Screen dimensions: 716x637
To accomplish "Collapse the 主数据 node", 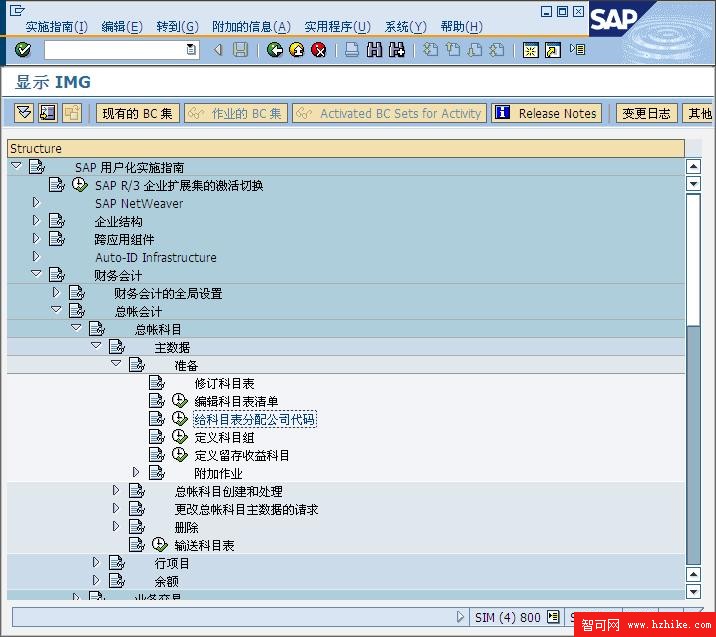I will tap(96, 346).
